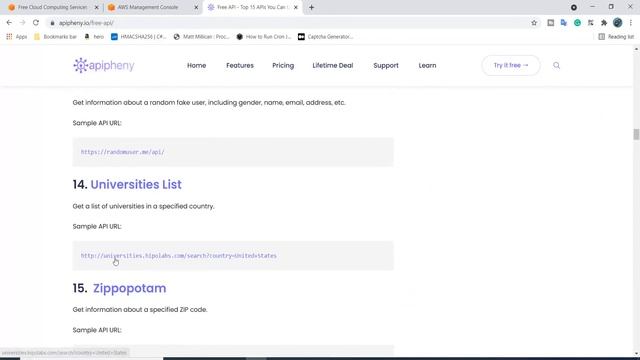
Task: Click the scrollbar up arrow
Action: (636, 49)
